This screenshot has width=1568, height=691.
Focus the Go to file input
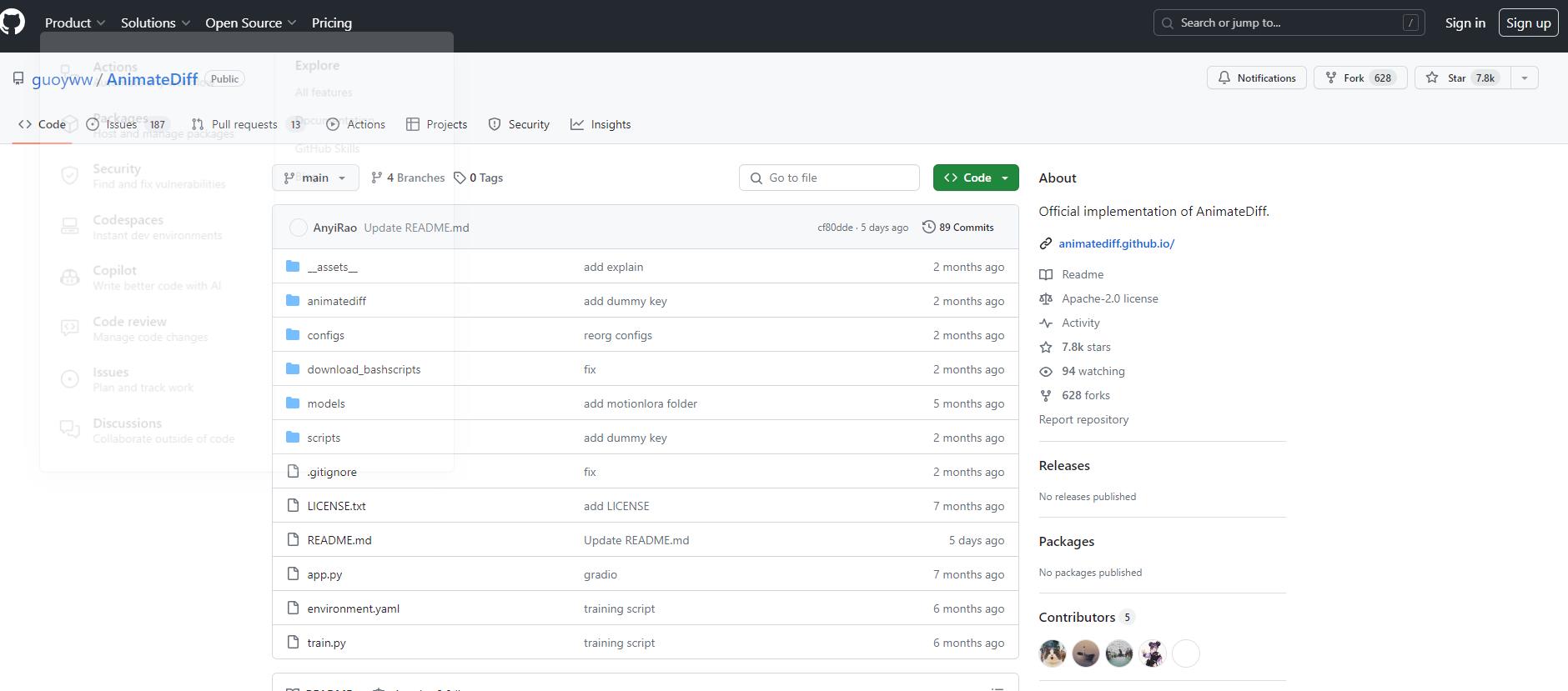pyautogui.click(x=829, y=178)
